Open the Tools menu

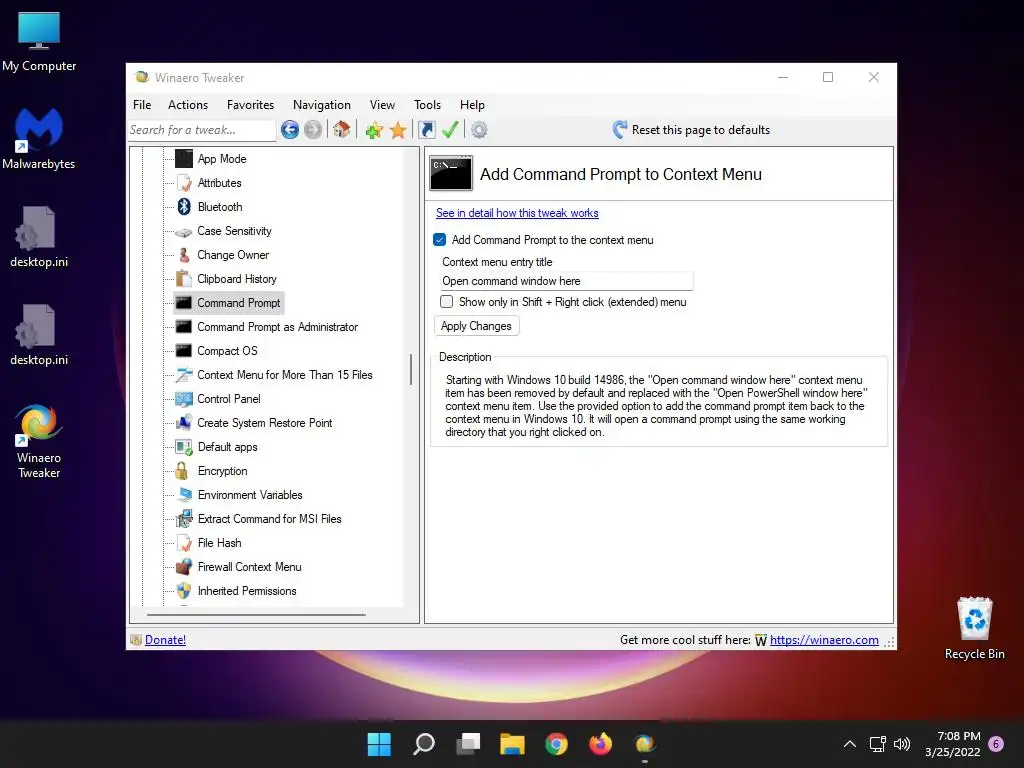click(427, 104)
